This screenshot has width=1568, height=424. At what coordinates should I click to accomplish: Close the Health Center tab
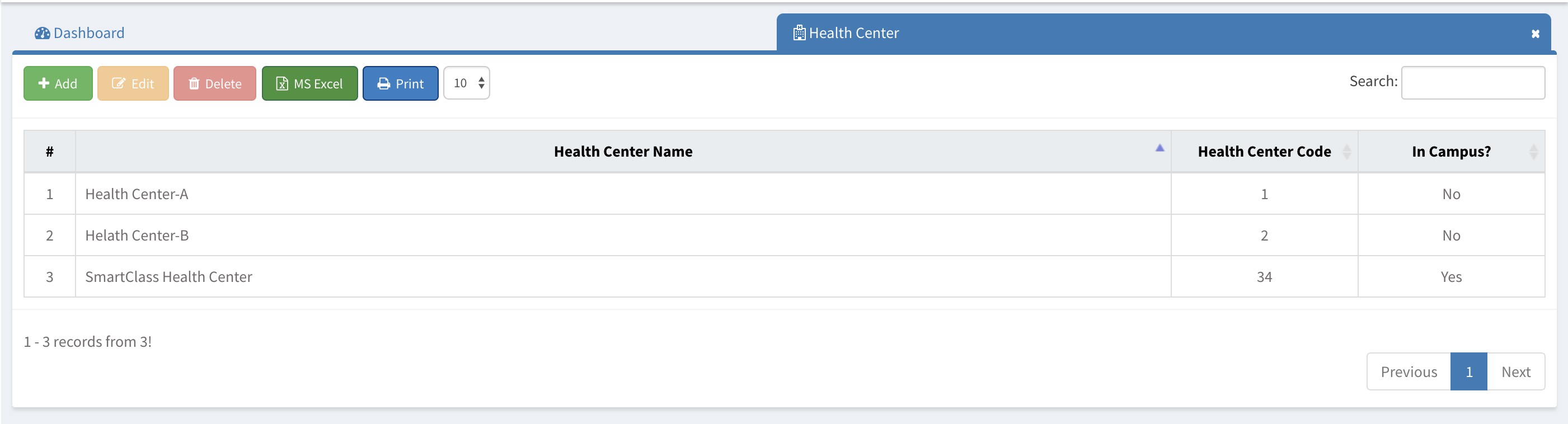[x=1535, y=34]
